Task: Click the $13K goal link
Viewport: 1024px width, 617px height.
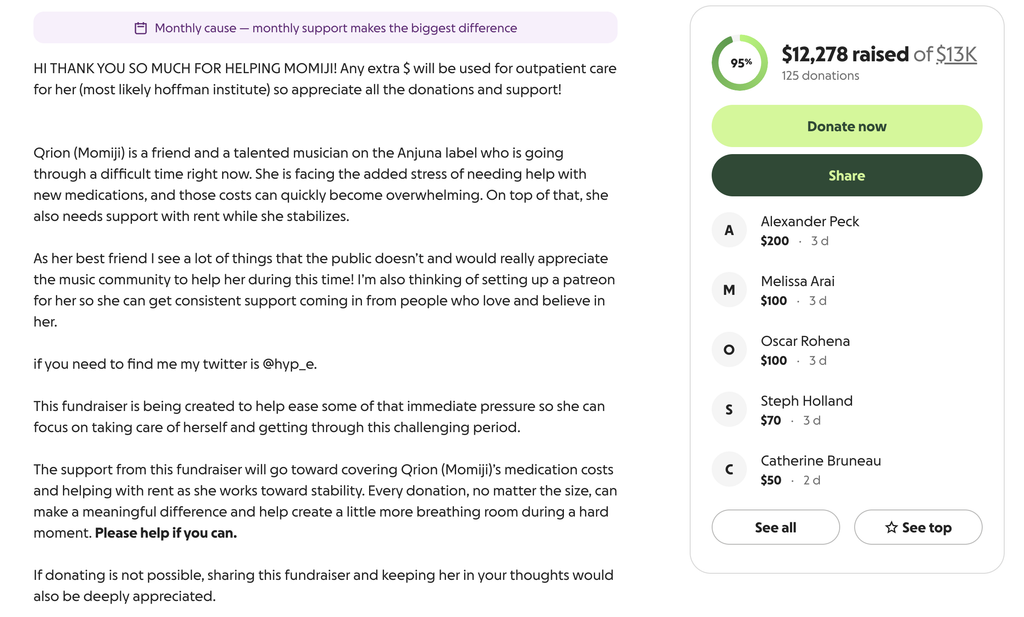Action: pyautogui.click(x=956, y=54)
